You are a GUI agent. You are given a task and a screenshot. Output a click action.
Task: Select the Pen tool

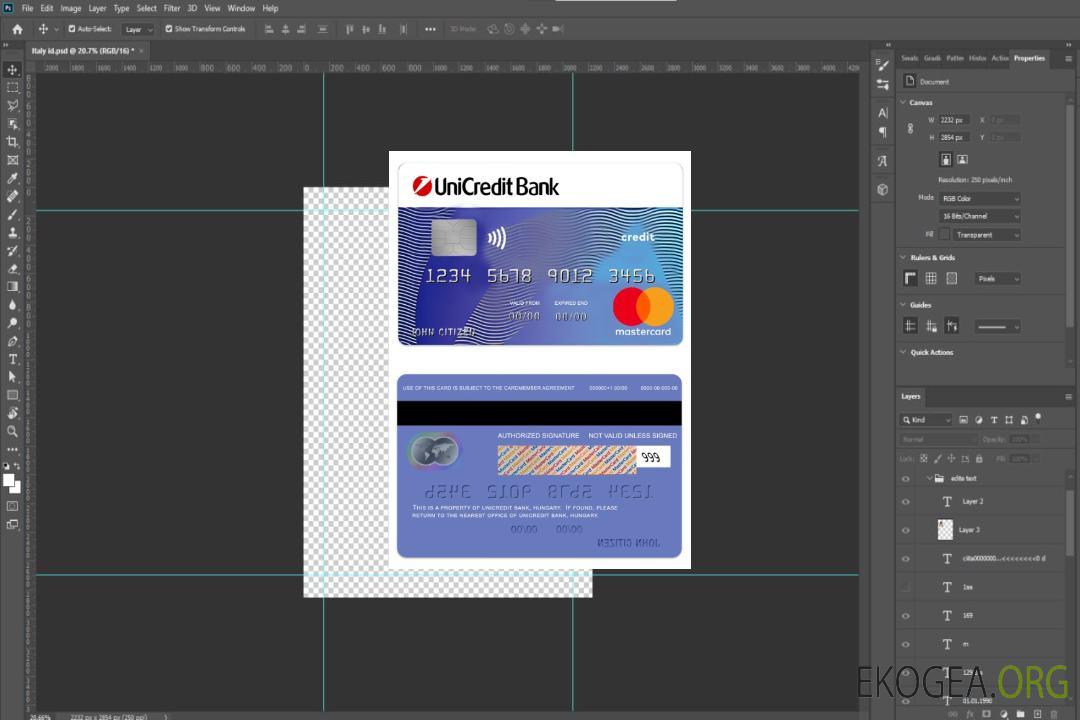[x=12, y=341]
